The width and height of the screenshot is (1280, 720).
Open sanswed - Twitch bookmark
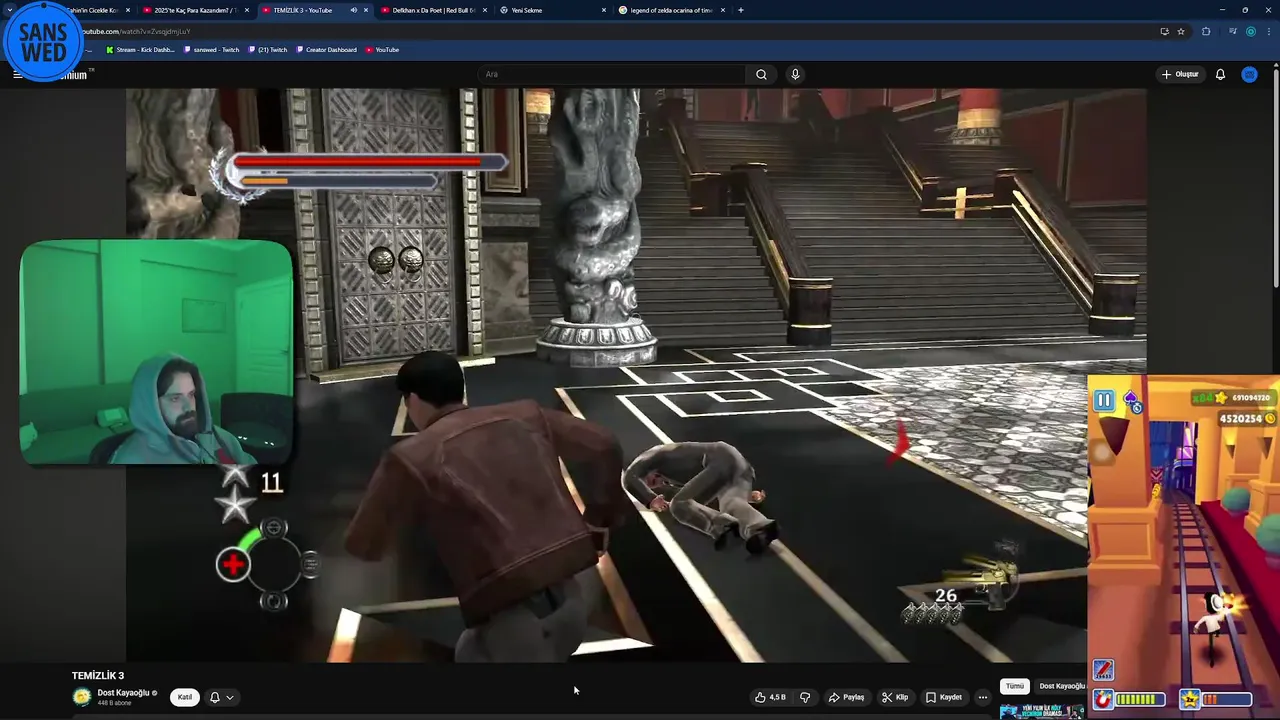tap(211, 49)
